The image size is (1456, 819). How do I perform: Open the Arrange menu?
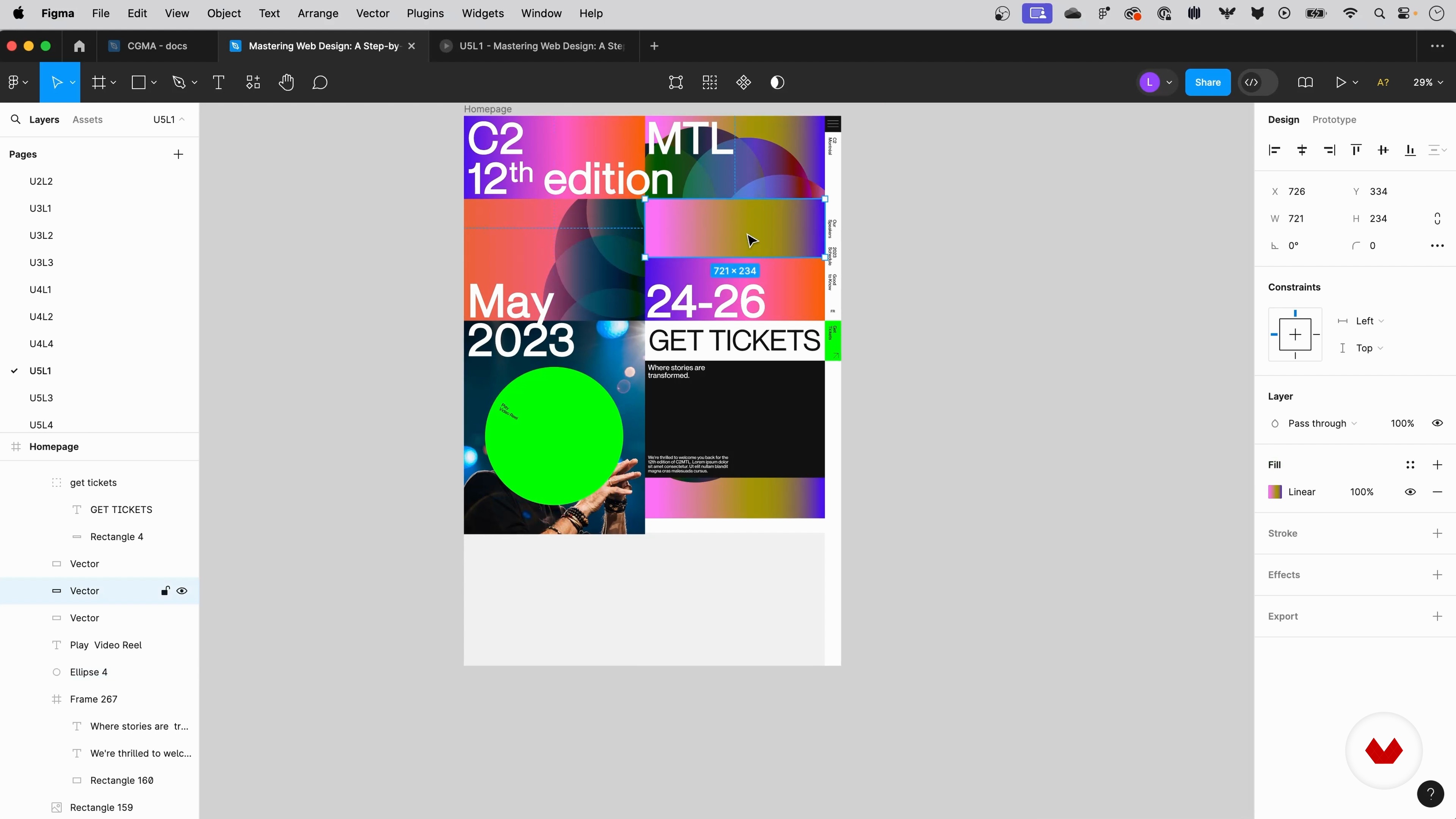tap(318, 13)
